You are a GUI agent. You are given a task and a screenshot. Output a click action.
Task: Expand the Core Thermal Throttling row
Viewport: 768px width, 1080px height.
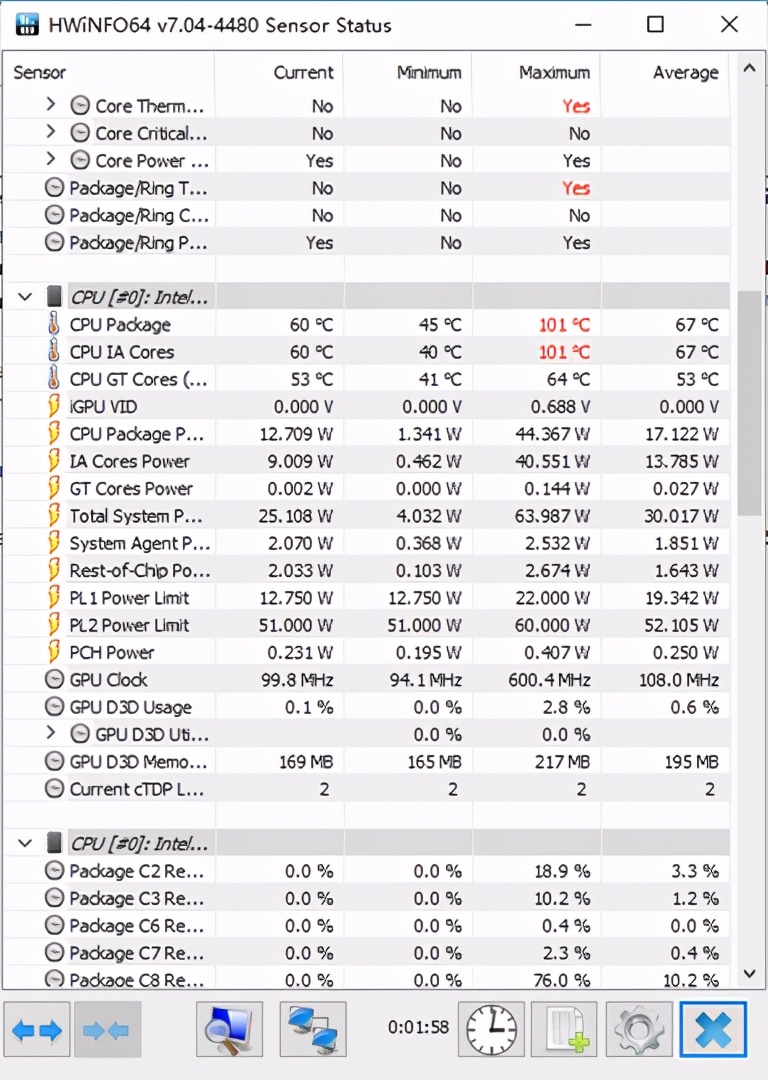coord(51,105)
